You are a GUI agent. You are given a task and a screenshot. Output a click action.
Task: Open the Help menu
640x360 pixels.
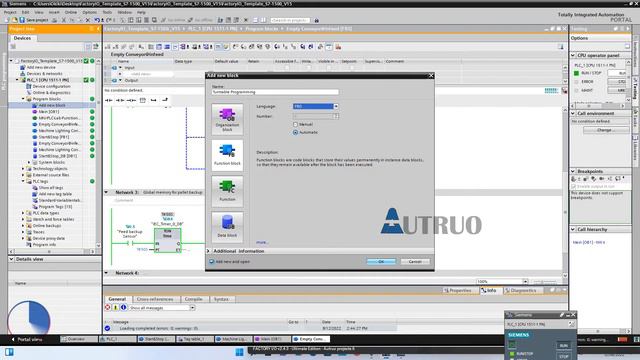click(141, 13)
